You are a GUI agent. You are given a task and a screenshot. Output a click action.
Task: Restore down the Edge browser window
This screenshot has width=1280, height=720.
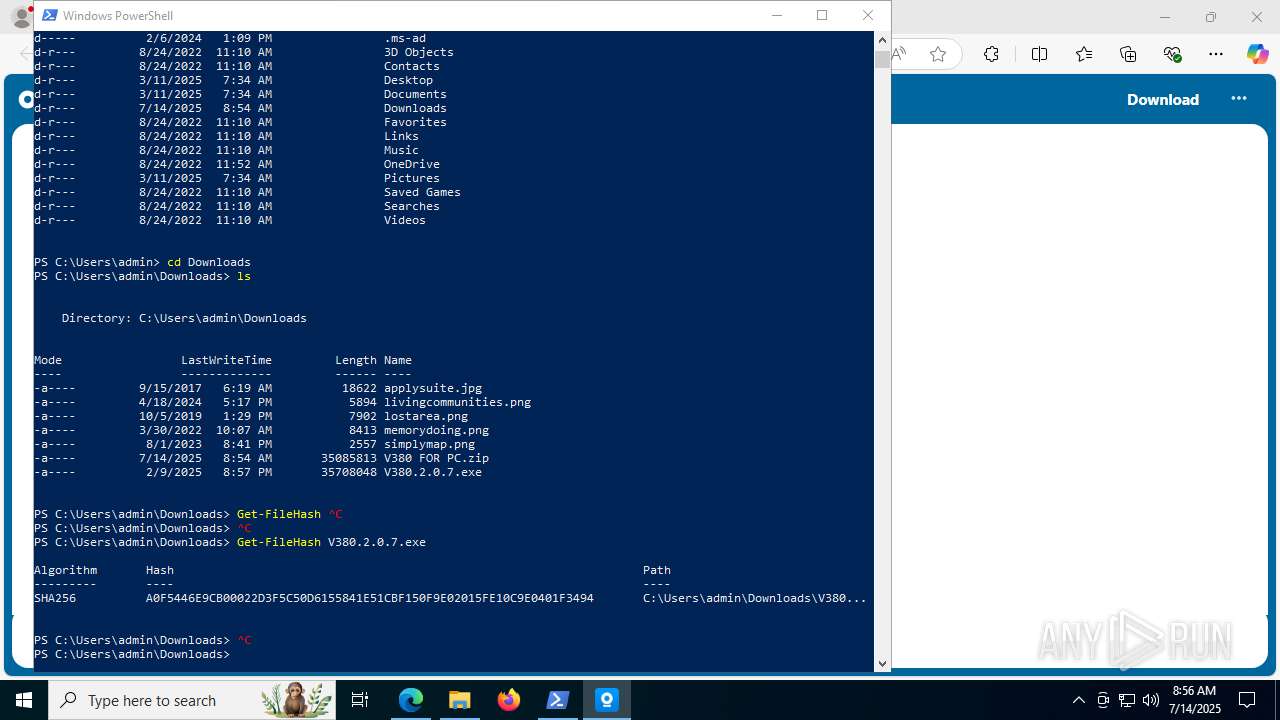(1211, 17)
